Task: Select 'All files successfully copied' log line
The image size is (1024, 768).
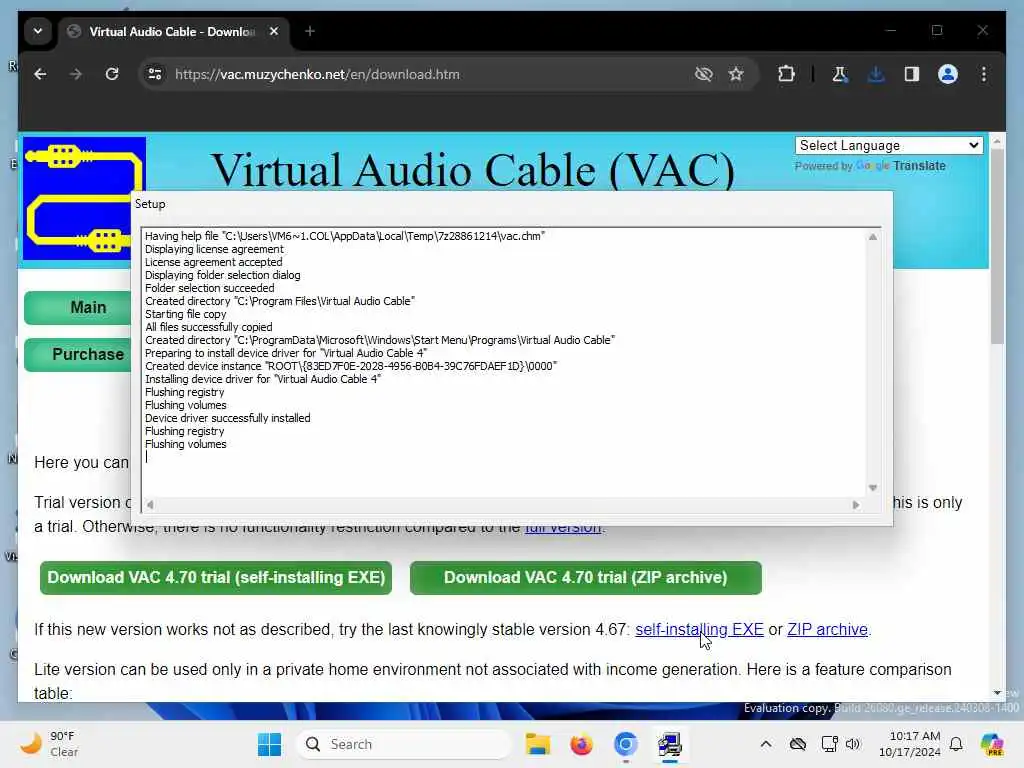Action: click(208, 327)
